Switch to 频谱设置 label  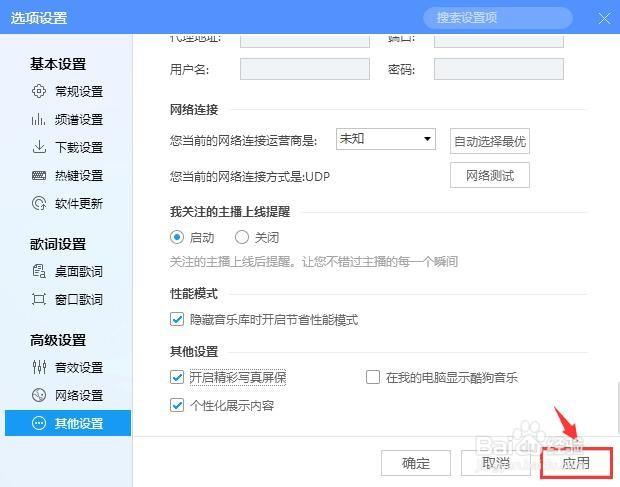(79, 119)
